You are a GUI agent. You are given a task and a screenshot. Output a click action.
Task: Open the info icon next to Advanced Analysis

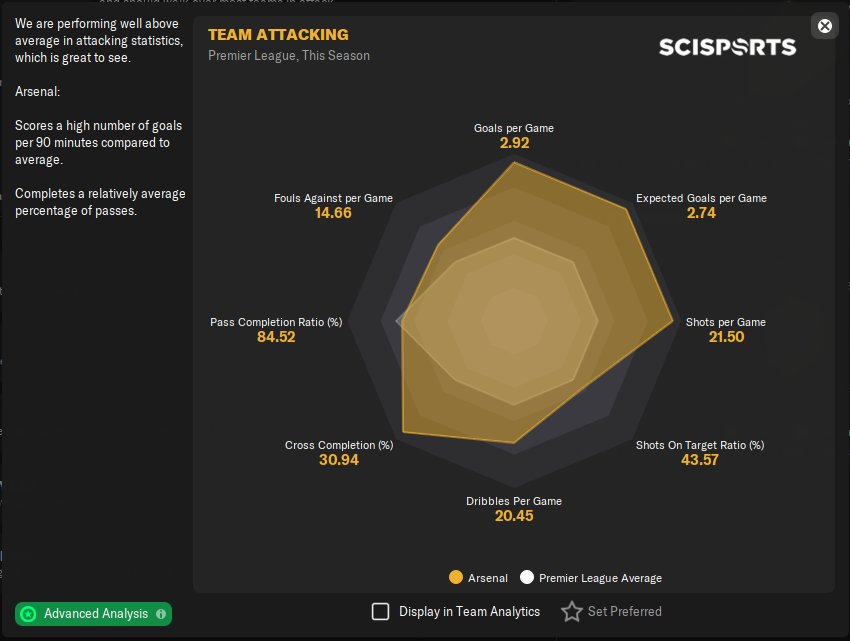tap(161, 614)
